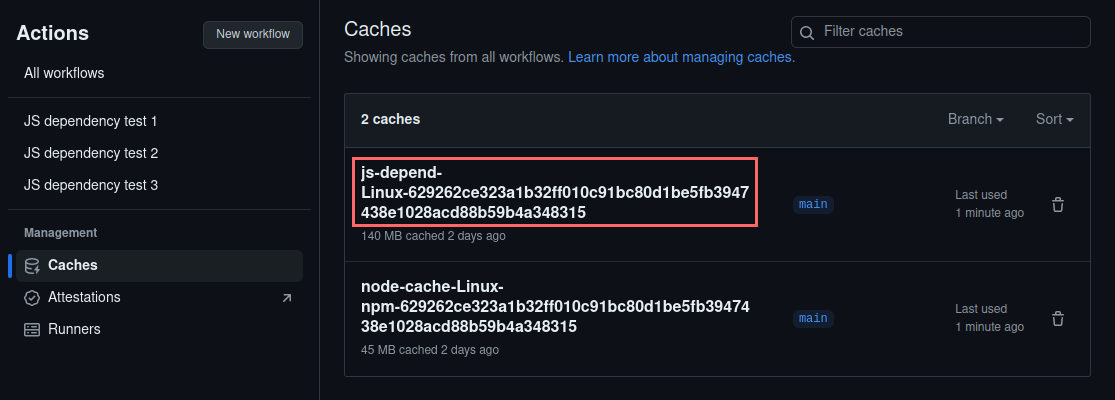Click the Runners server icon
The height and width of the screenshot is (400, 1115).
32,329
